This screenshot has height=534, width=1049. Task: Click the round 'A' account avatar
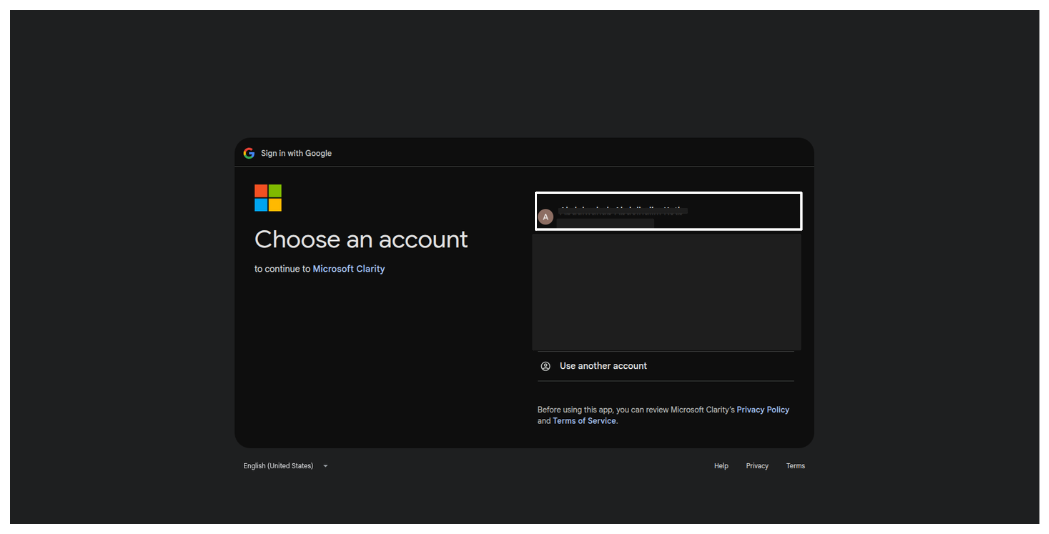546,217
